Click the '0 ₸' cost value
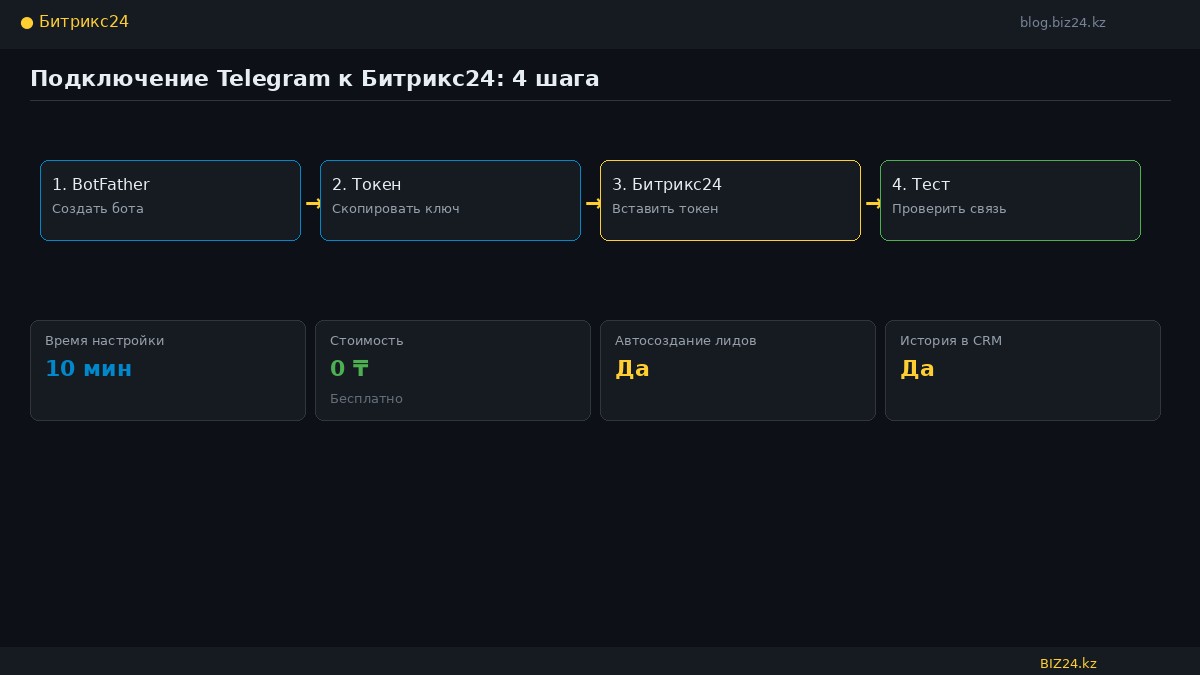 pos(349,368)
